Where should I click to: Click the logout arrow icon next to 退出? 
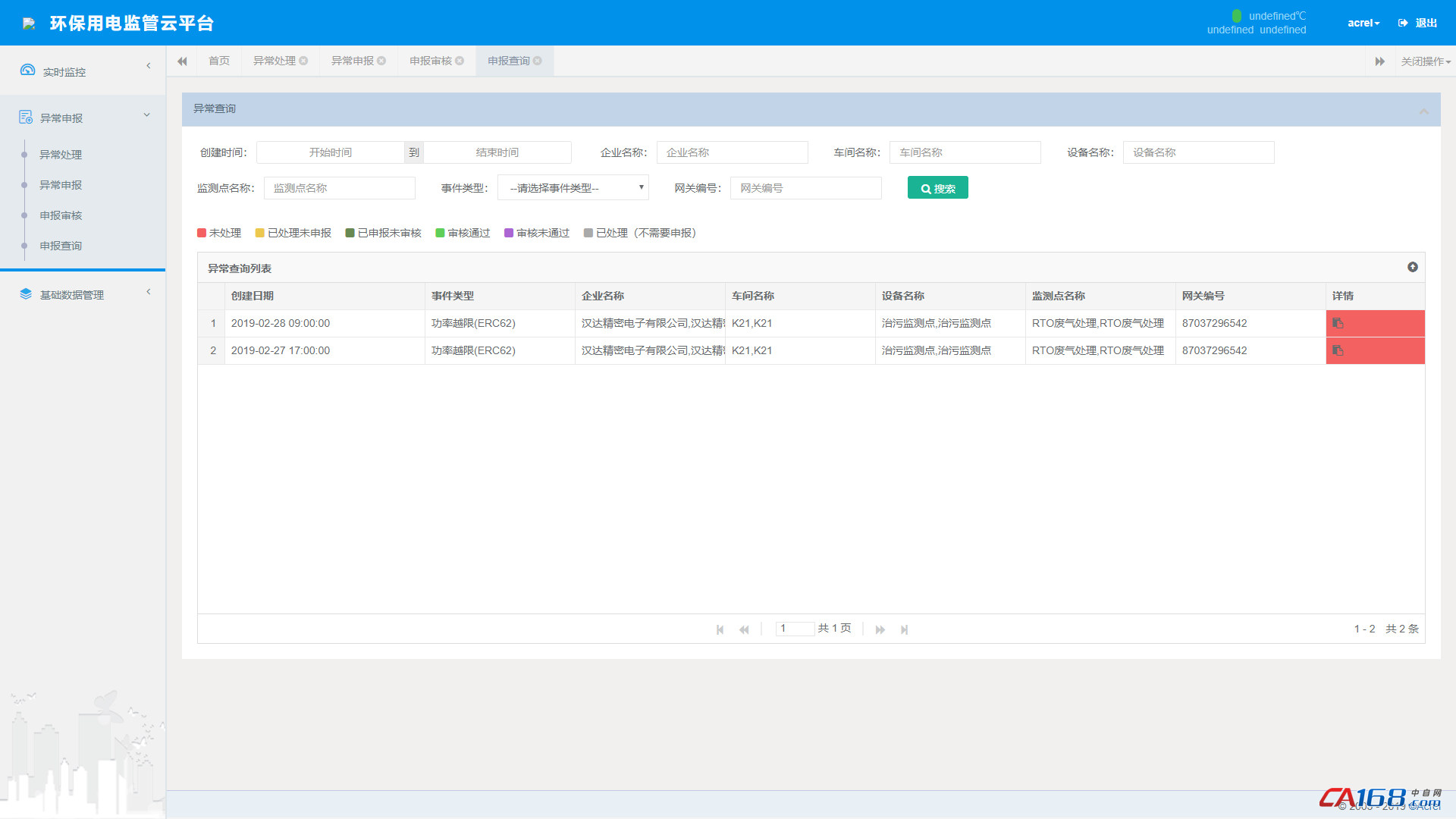1403,23
